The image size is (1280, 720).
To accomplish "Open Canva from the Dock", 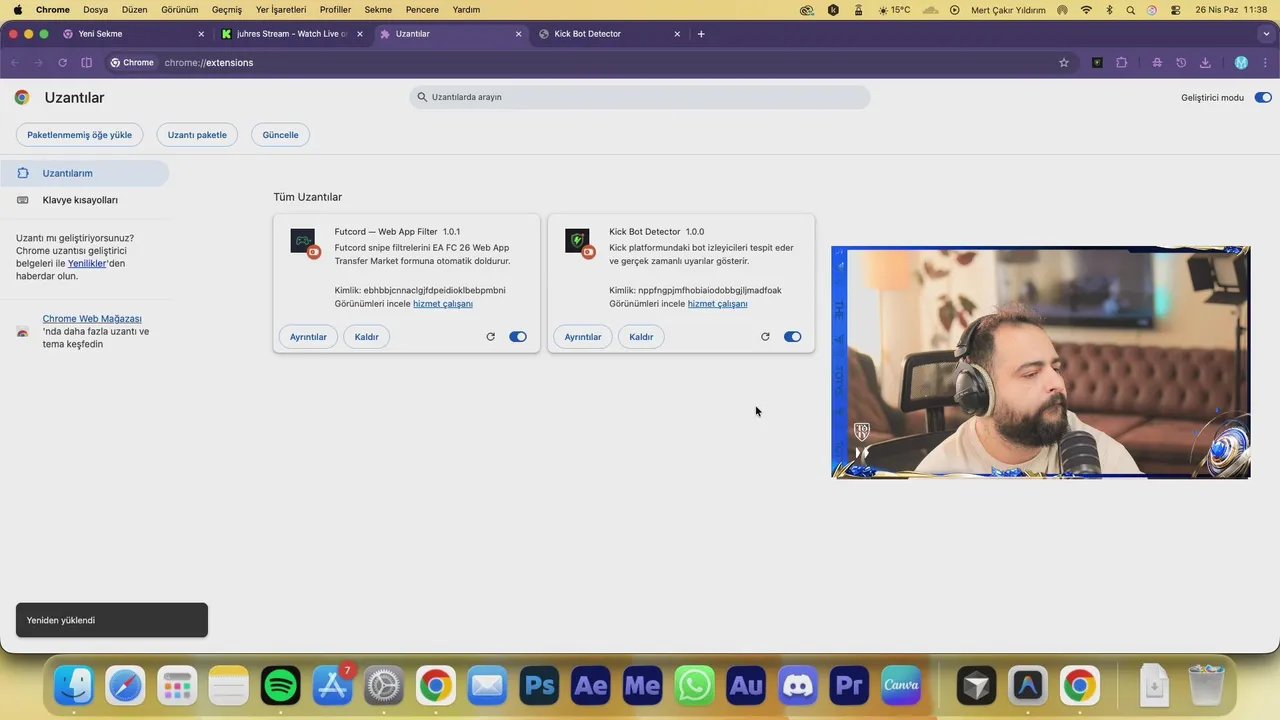I will coord(901,686).
